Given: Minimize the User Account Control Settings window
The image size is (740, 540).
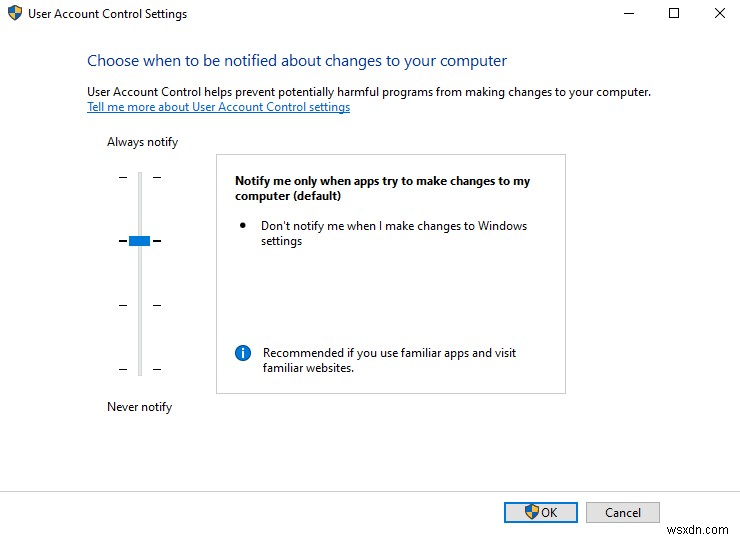Looking at the screenshot, I should click(629, 13).
